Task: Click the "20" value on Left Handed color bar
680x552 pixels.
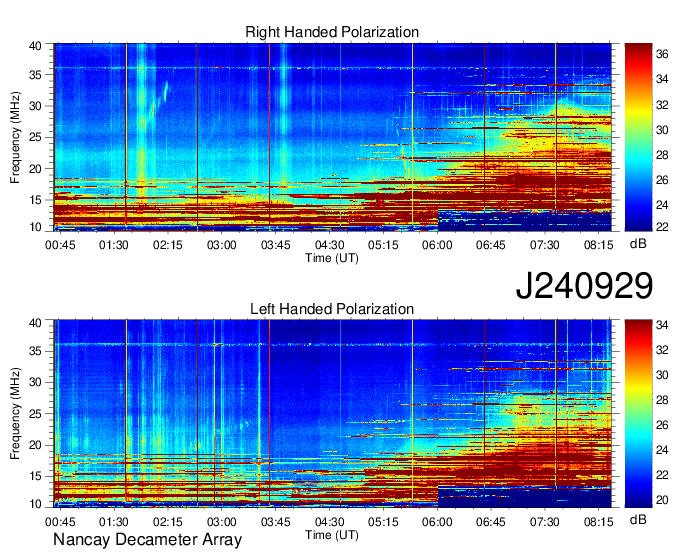Action: (x=662, y=500)
